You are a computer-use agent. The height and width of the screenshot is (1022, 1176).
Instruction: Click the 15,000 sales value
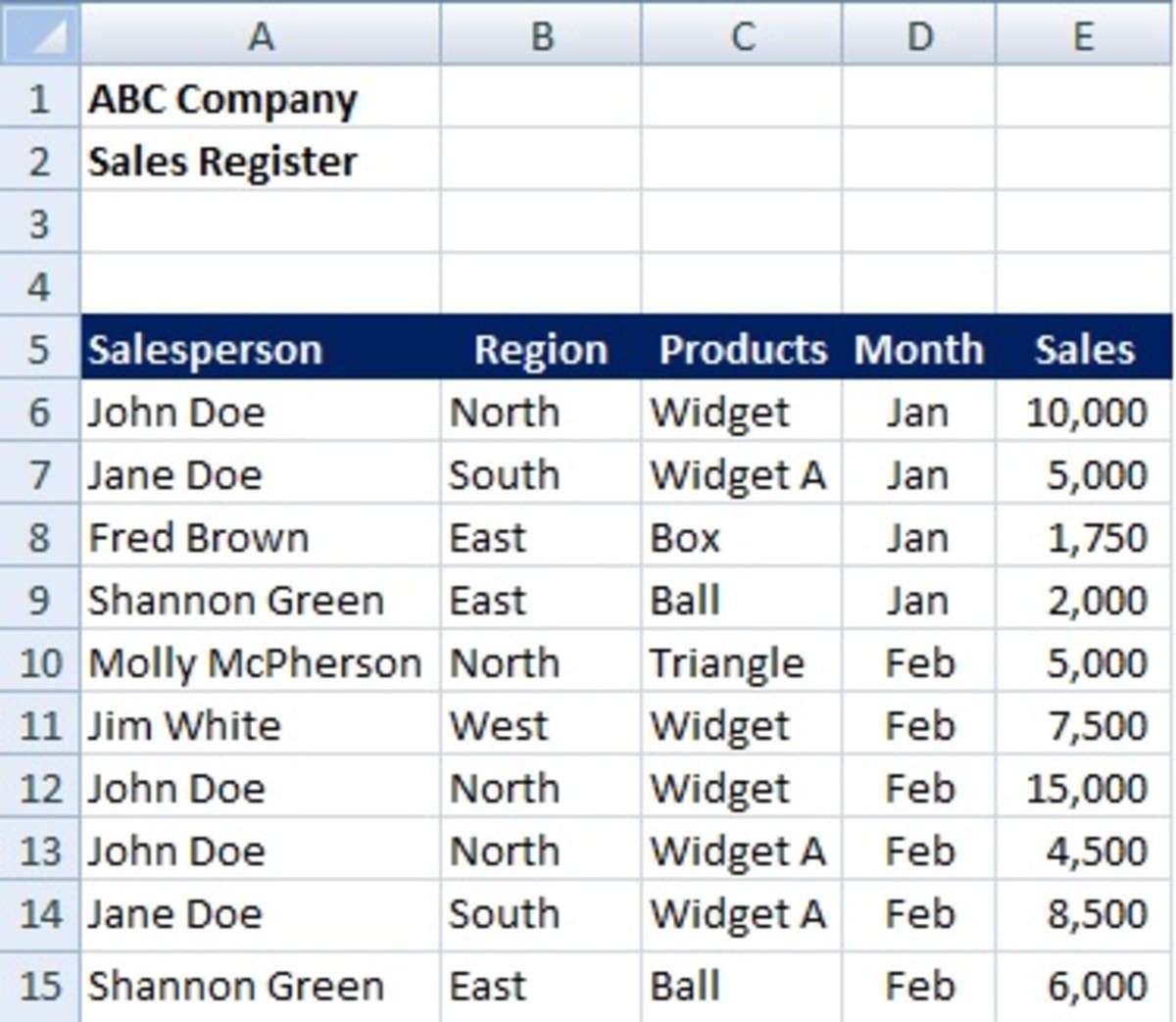point(1084,789)
